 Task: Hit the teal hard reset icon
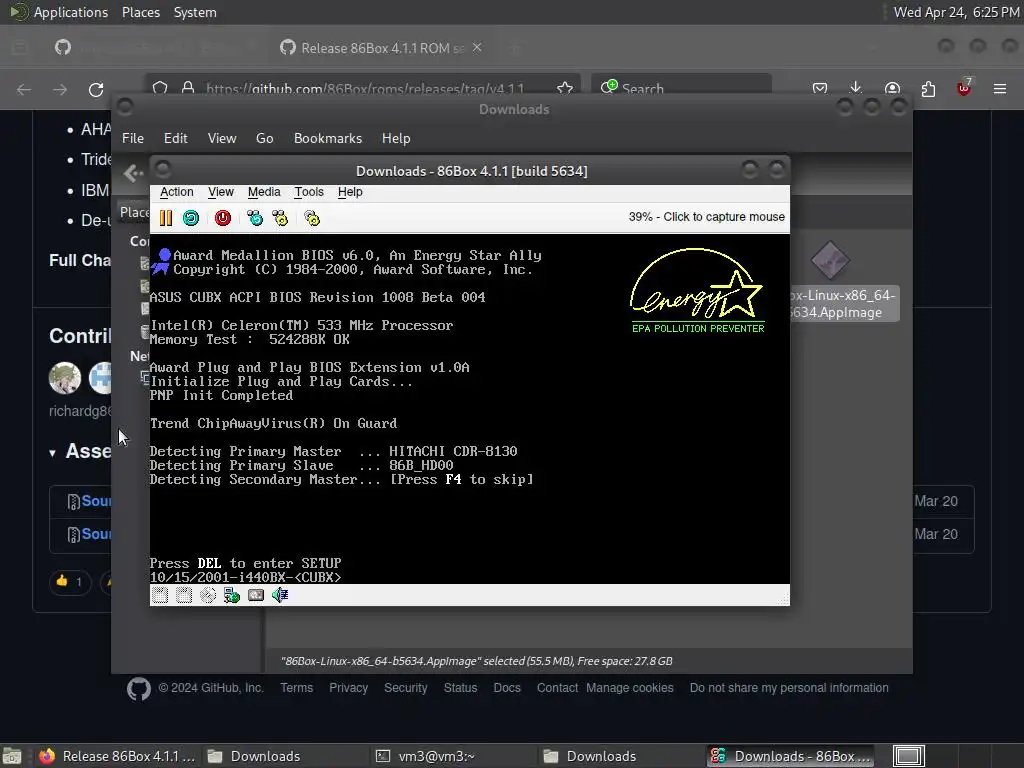191,218
